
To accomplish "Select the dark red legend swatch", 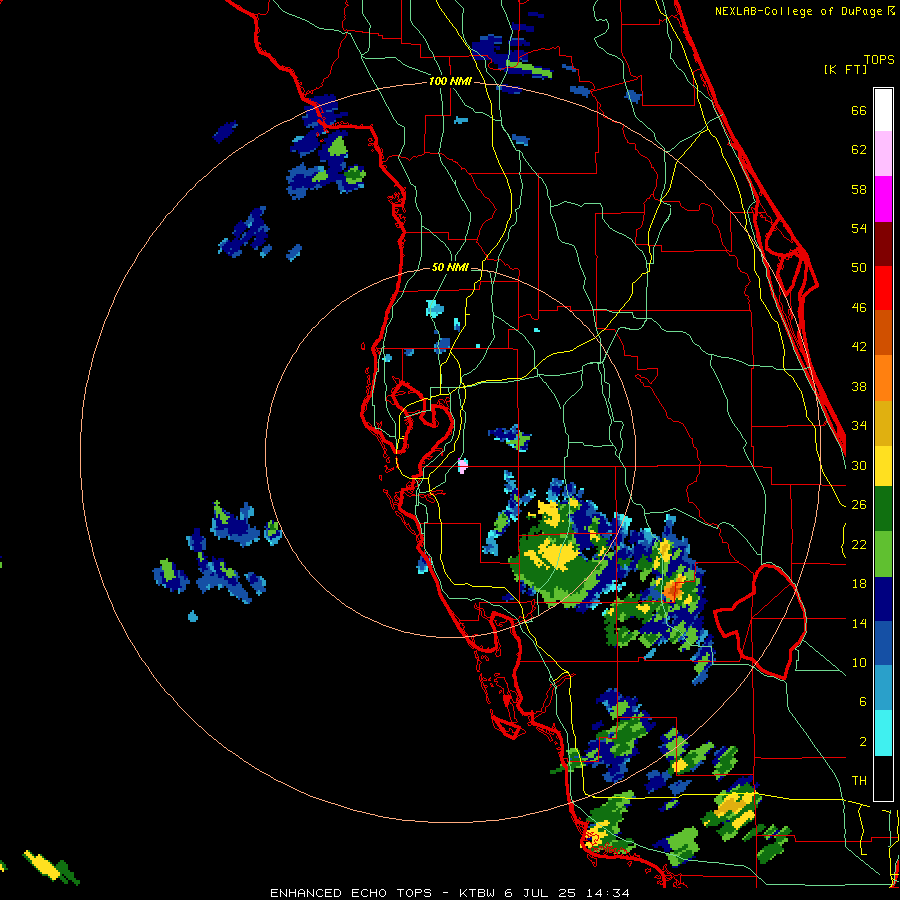I will coord(883,244).
